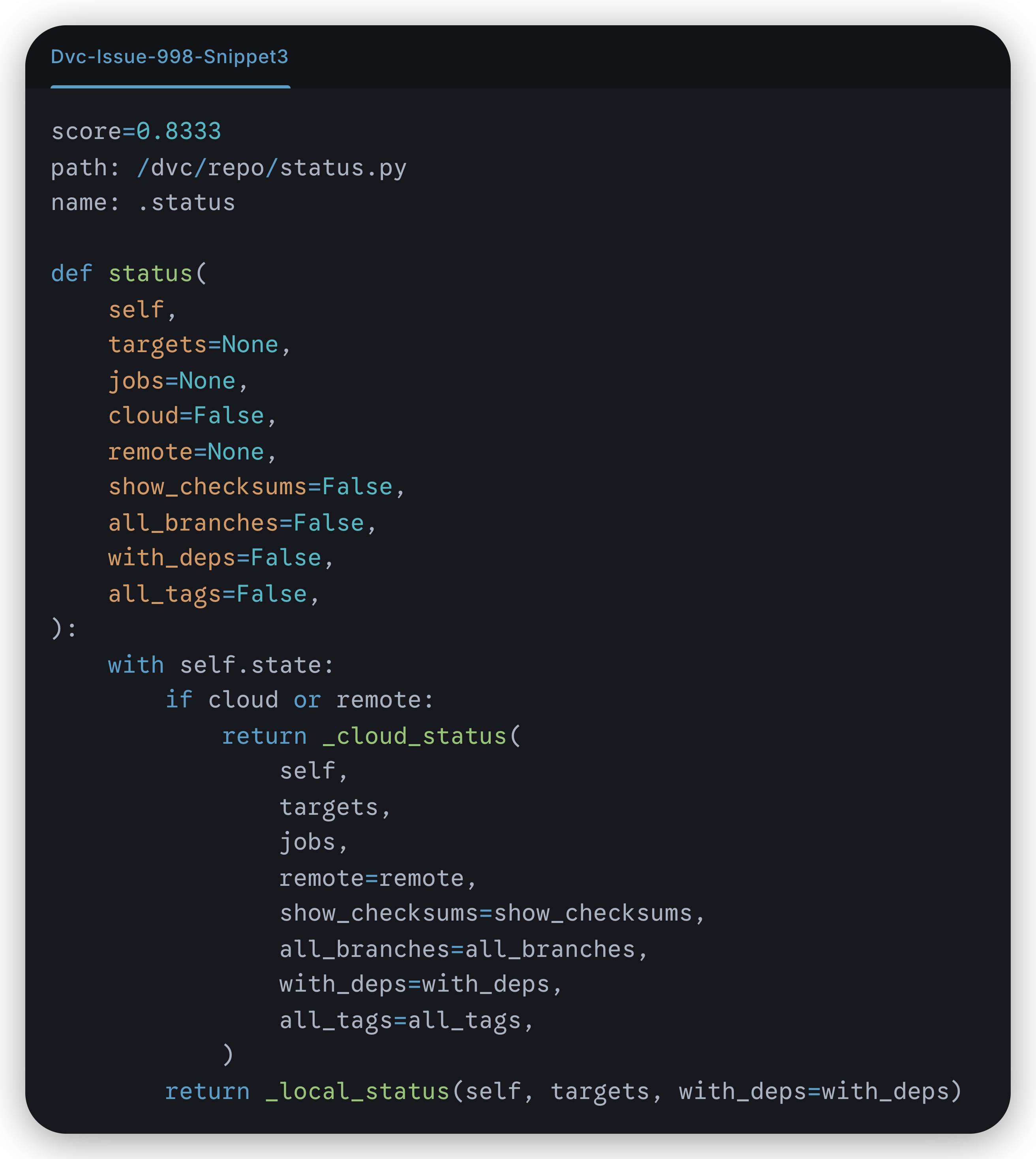
Task: Click the all_tags=all_tags argument
Action: (400, 1021)
